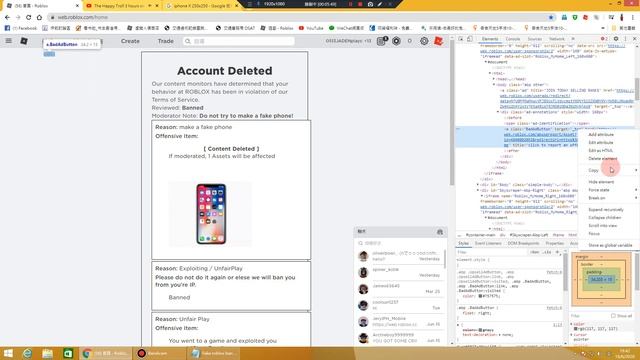This screenshot has width=640, height=360.
Task: Click the red Roblox Studio icon
Action: click(438, 41)
